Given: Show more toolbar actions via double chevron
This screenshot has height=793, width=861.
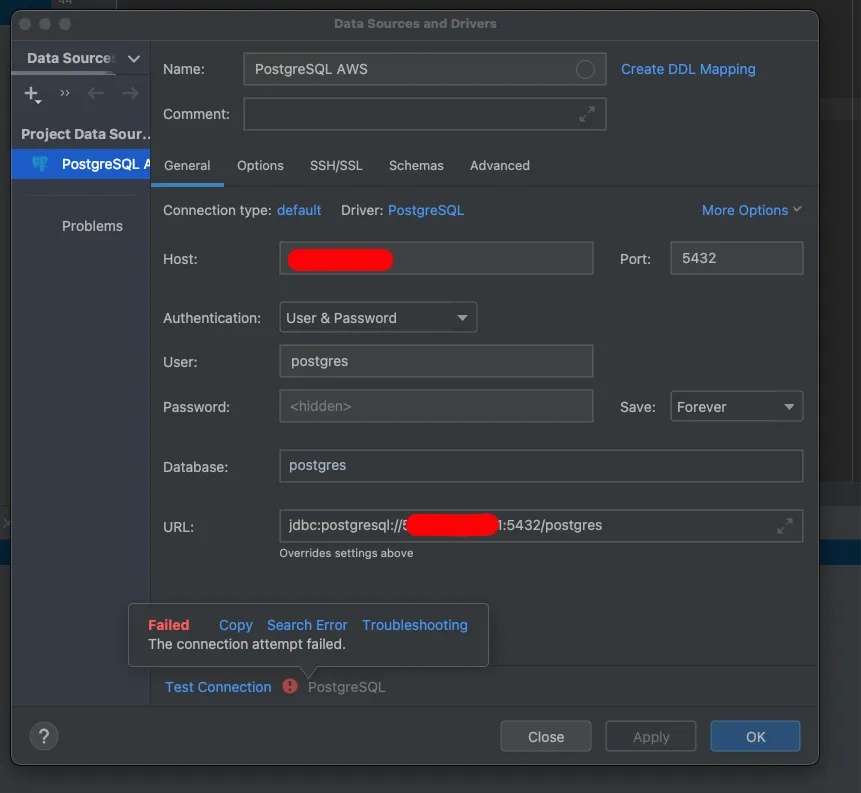Looking at the screenshot, I should [x=65, y=93].
